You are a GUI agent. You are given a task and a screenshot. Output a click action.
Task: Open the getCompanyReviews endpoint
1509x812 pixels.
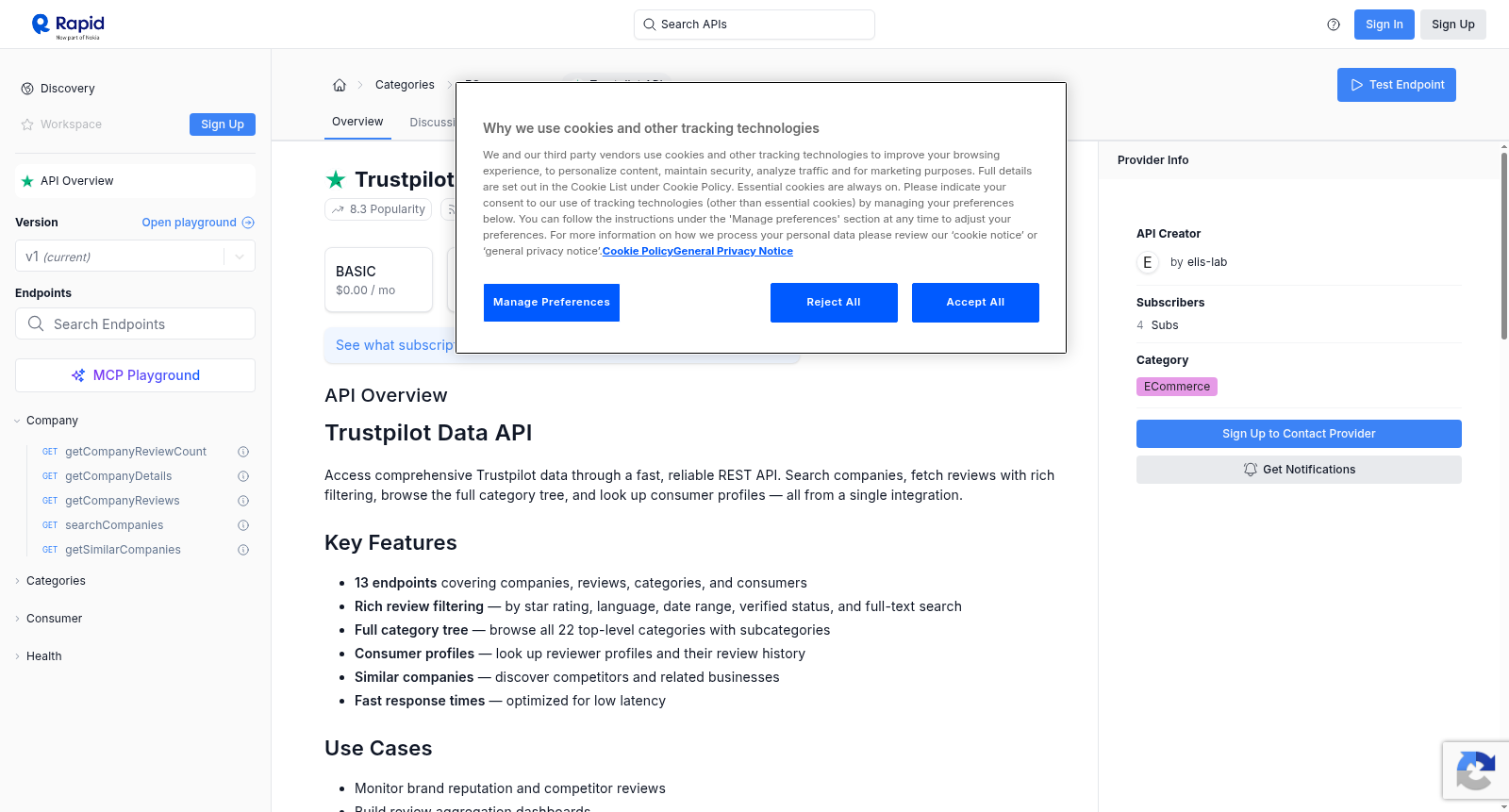click(123, 501)
